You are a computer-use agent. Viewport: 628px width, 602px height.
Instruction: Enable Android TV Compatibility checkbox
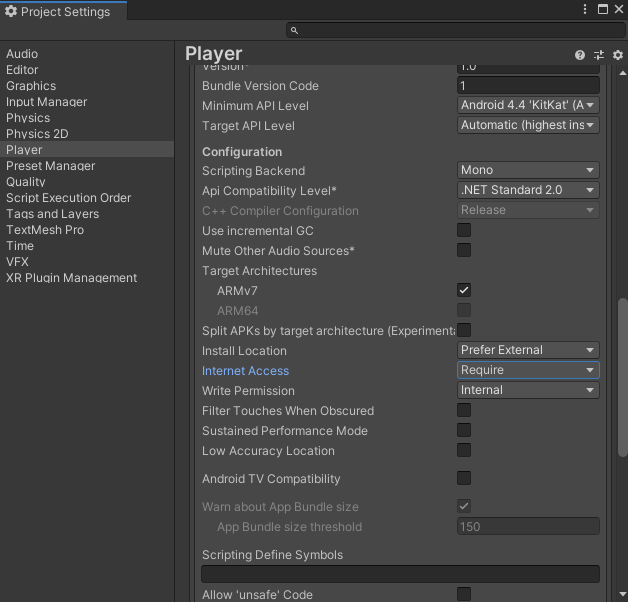464,479
